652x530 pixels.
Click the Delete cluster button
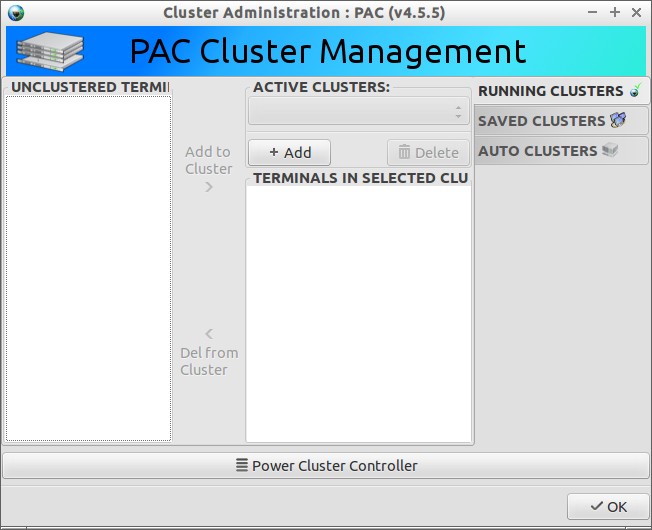click(428, 153)
